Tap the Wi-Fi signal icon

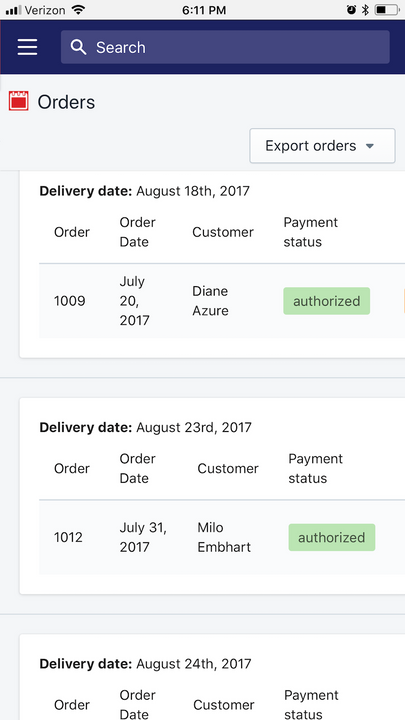click(79, 10)
